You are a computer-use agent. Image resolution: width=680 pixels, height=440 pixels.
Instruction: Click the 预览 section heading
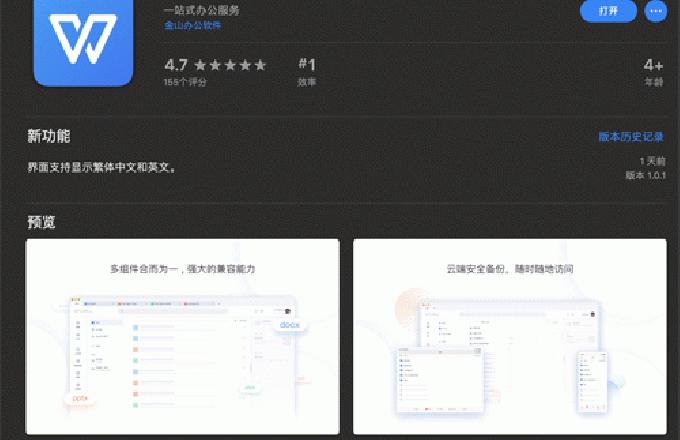click(x=42, y=221)
